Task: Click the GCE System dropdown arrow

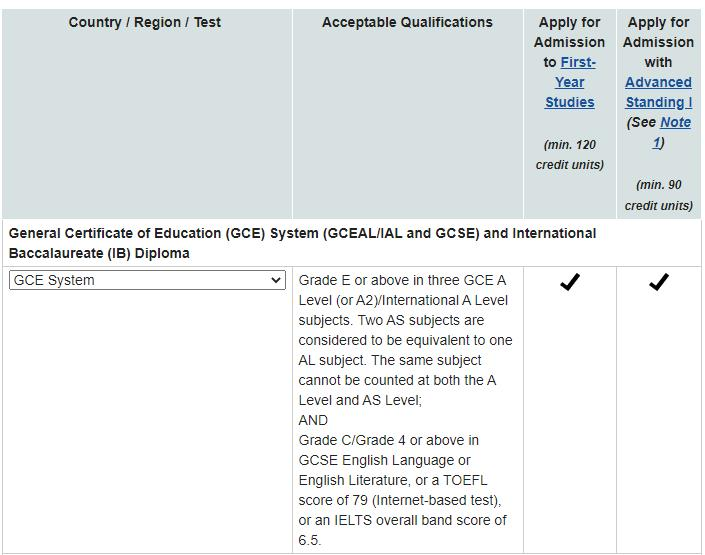Action: coord(277,281)
